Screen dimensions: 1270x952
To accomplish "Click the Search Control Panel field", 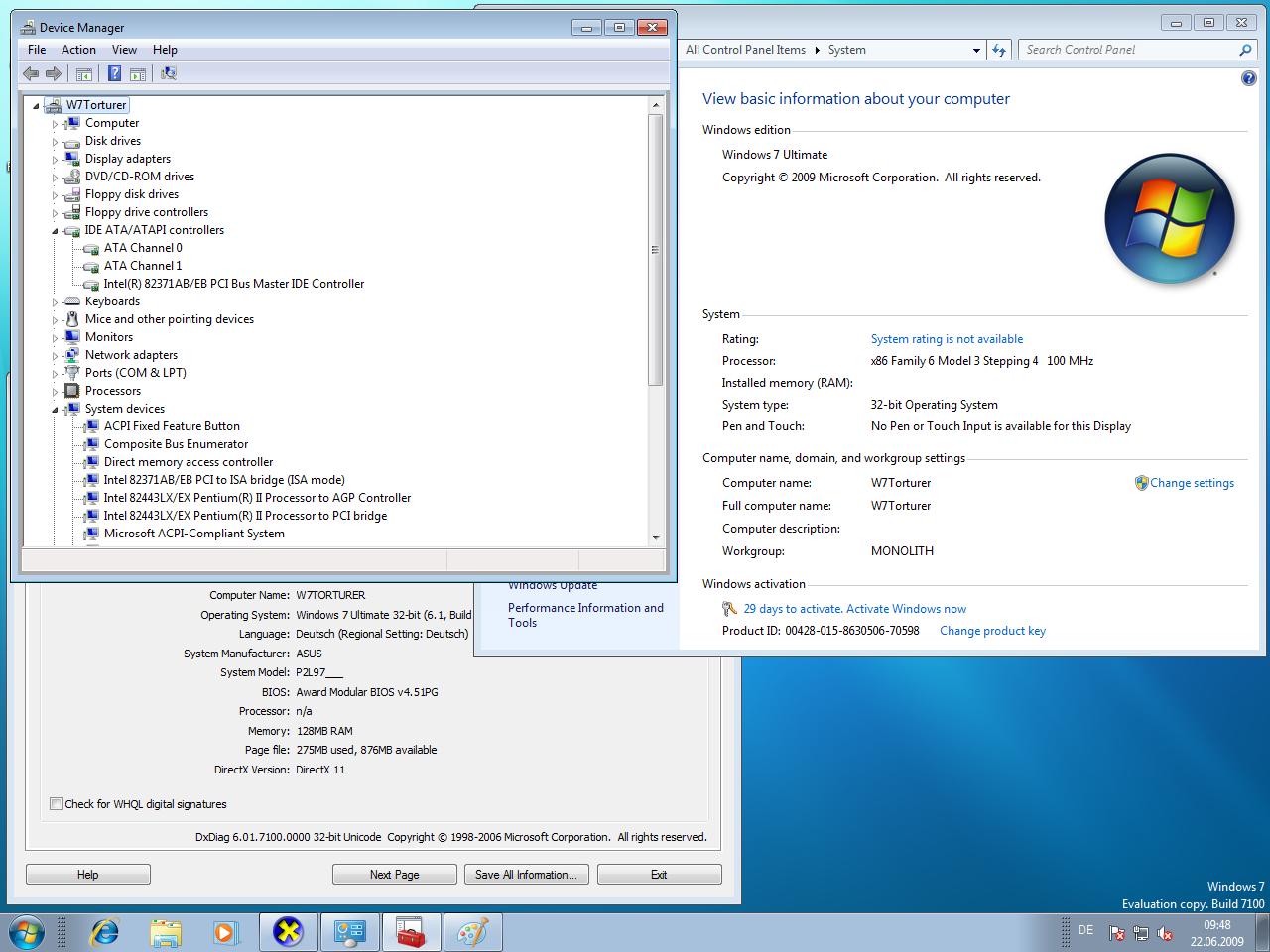I will pos(1128,50).
